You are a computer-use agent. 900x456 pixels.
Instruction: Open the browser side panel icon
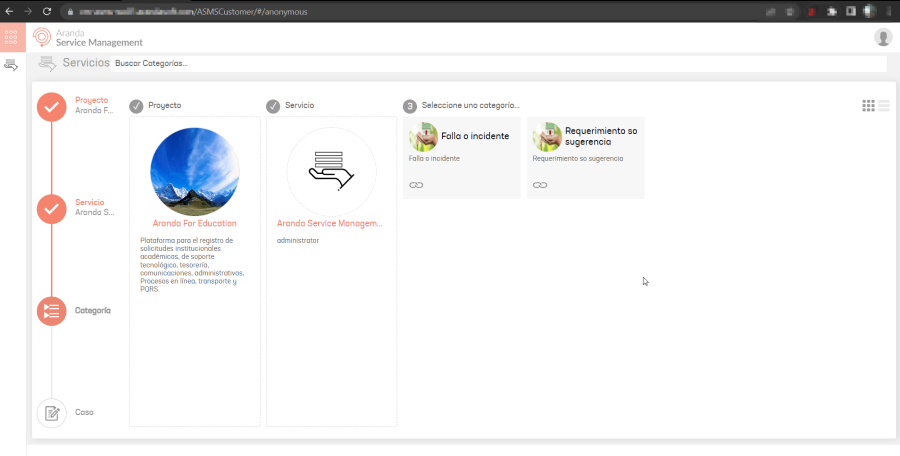click(851, 11)
